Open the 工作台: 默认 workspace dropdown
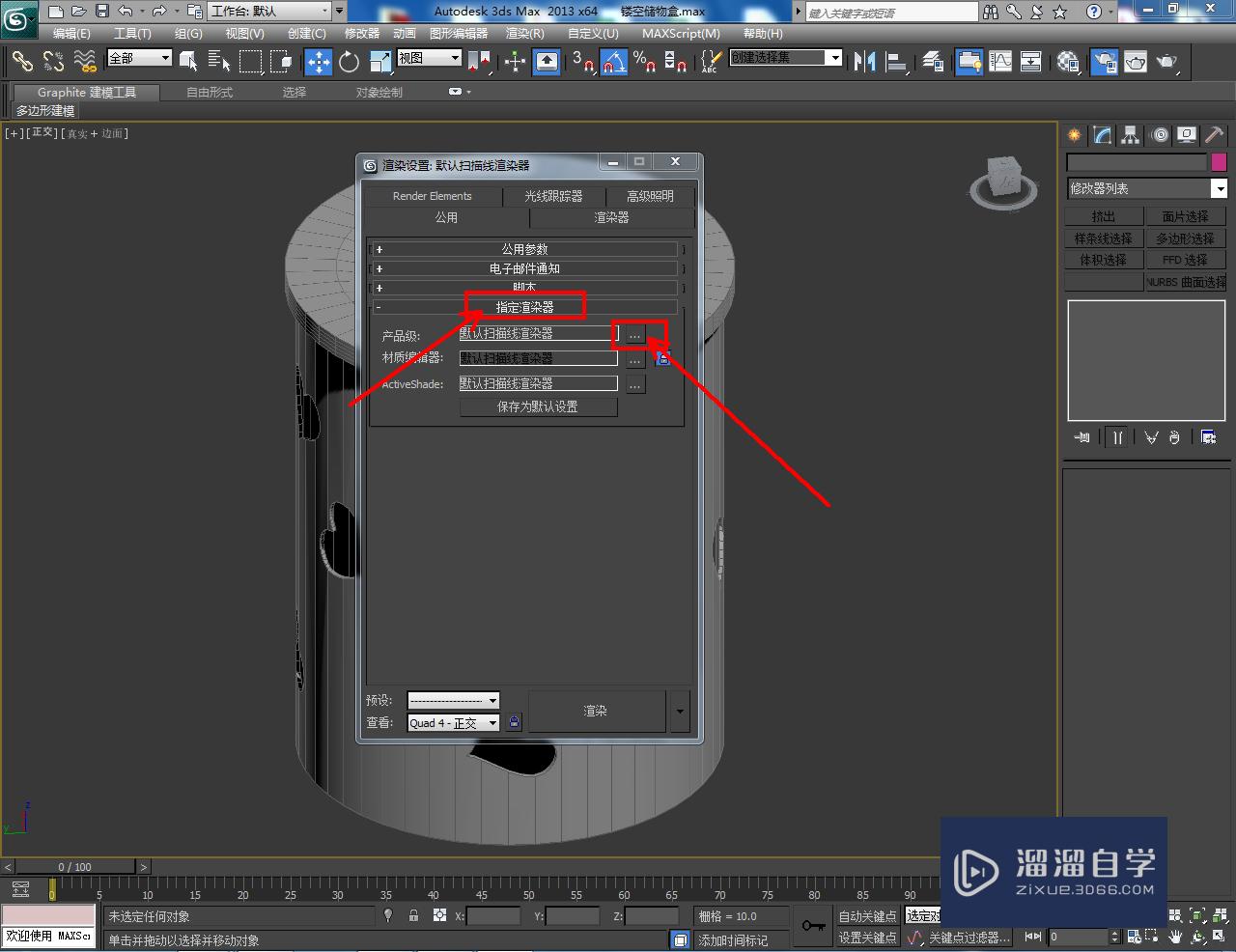Viewport: 1236px width, 952px height. 270,12
